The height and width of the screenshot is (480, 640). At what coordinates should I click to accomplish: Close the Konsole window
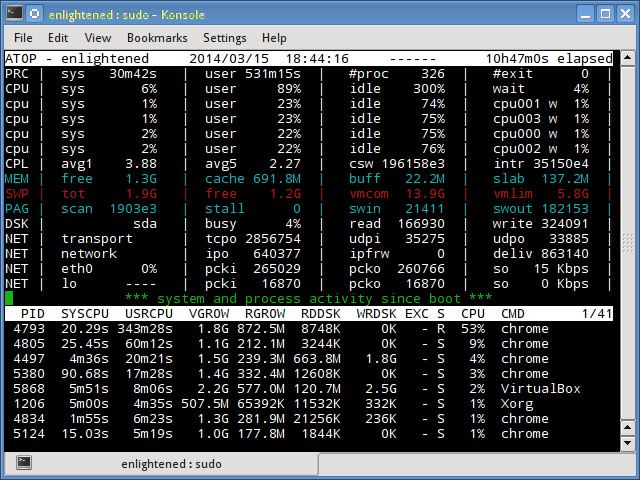point(623,13)
